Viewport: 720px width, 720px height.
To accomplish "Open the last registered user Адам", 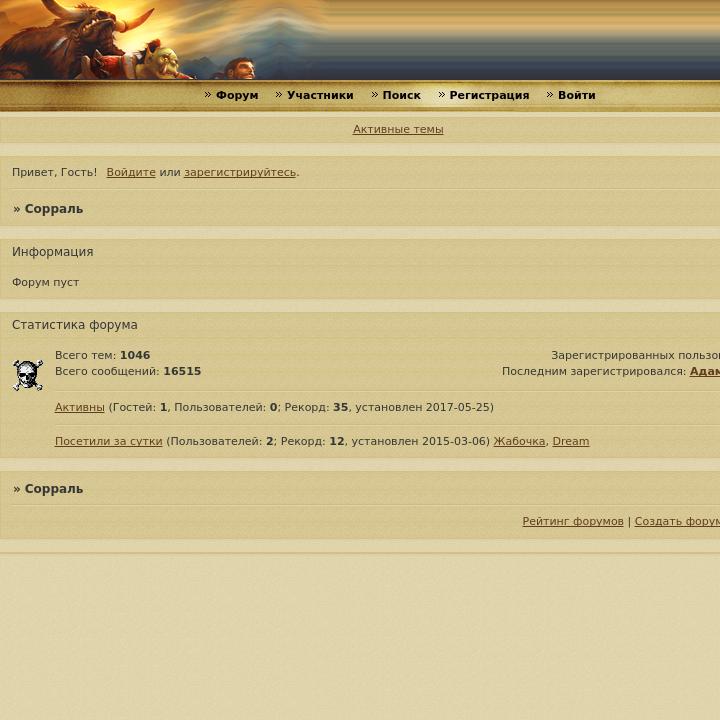I will [x=704, y=371].
